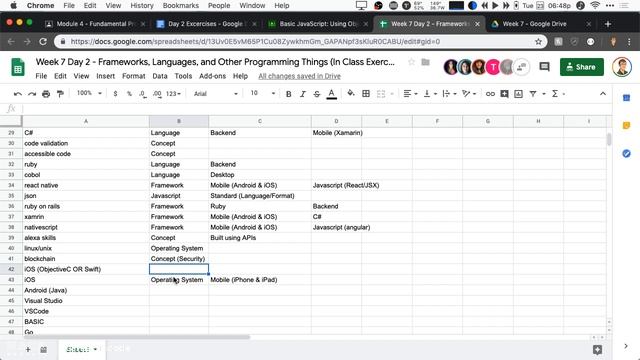Open the Calendar side panel icon
Viewport: 640px width, 360px height.
coord(626,98)
